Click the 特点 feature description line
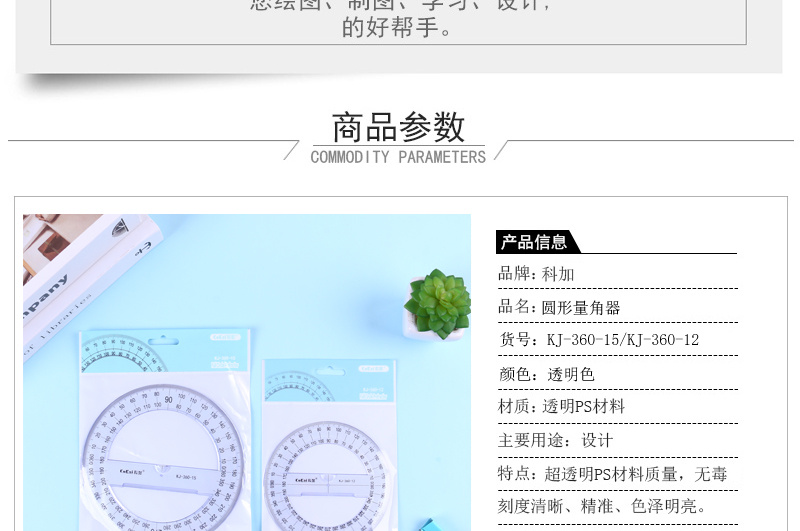Image resolution: width=800 pixels, height=531 pixels. pos(613,474)
